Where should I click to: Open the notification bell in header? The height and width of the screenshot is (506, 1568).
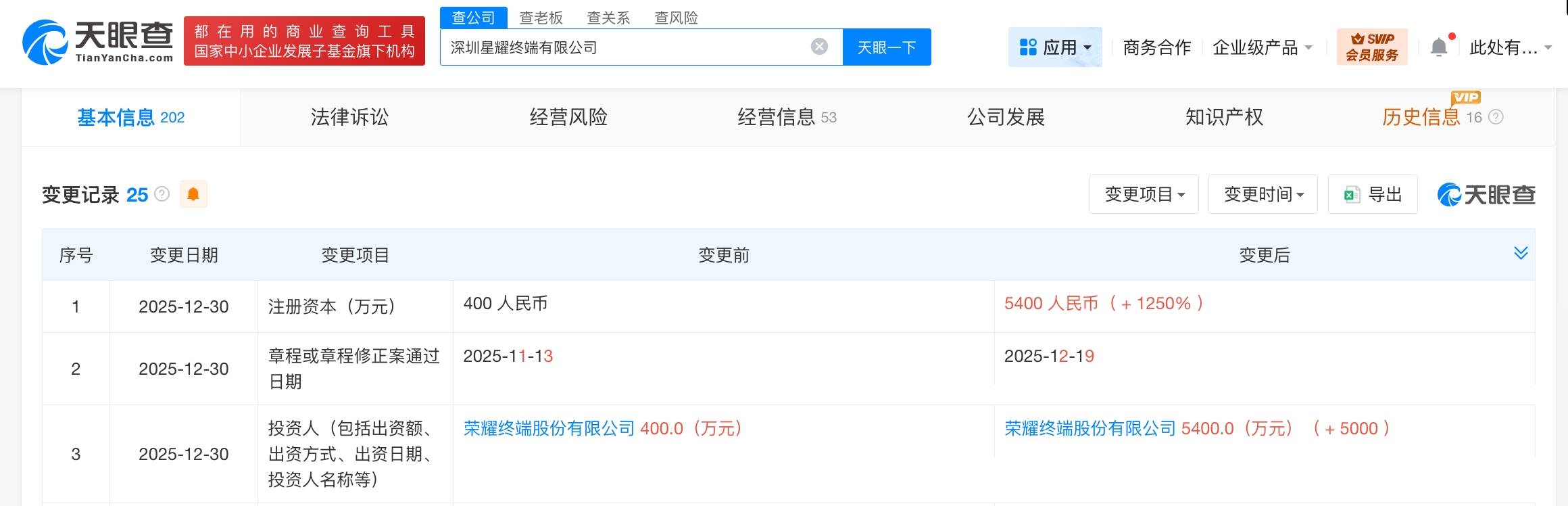point(1439,47)
